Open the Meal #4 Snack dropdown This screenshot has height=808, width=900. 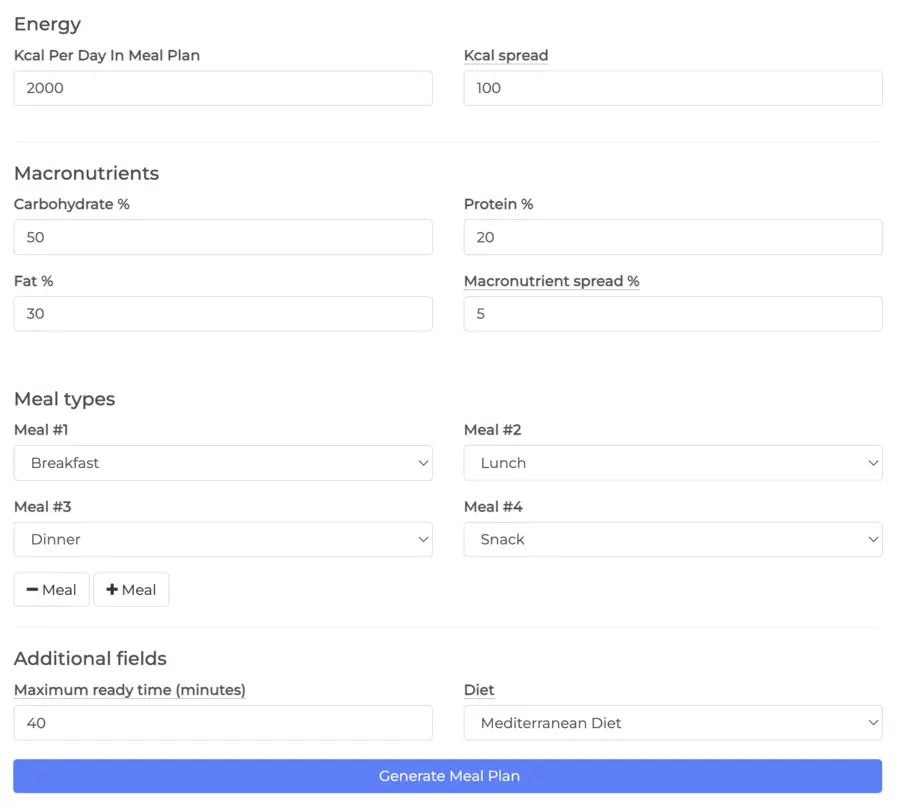[x=672, y=539]
